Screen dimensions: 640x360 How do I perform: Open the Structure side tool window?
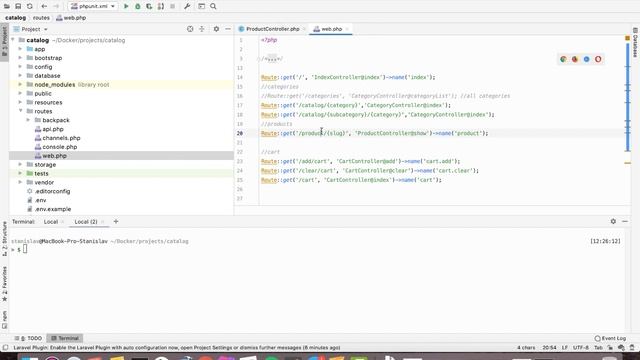(x=4, y=239)
